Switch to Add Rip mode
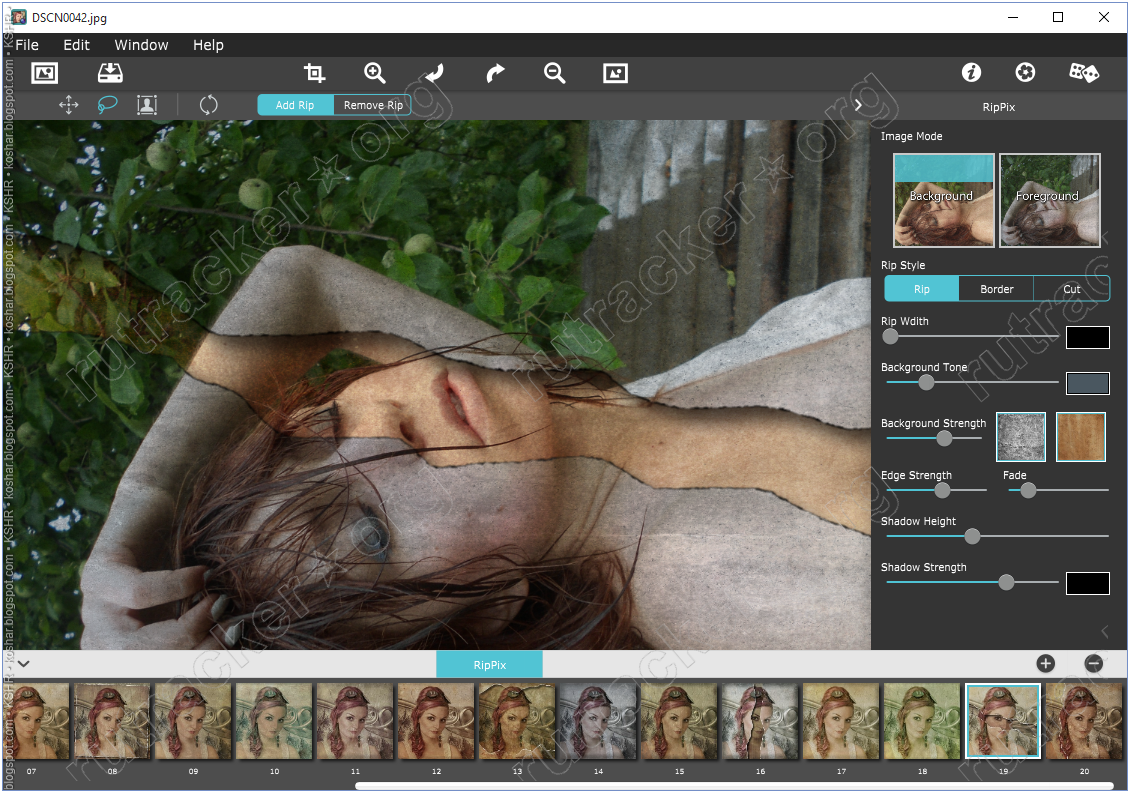Screen dimensions: 1130x793 click(295, 105)
